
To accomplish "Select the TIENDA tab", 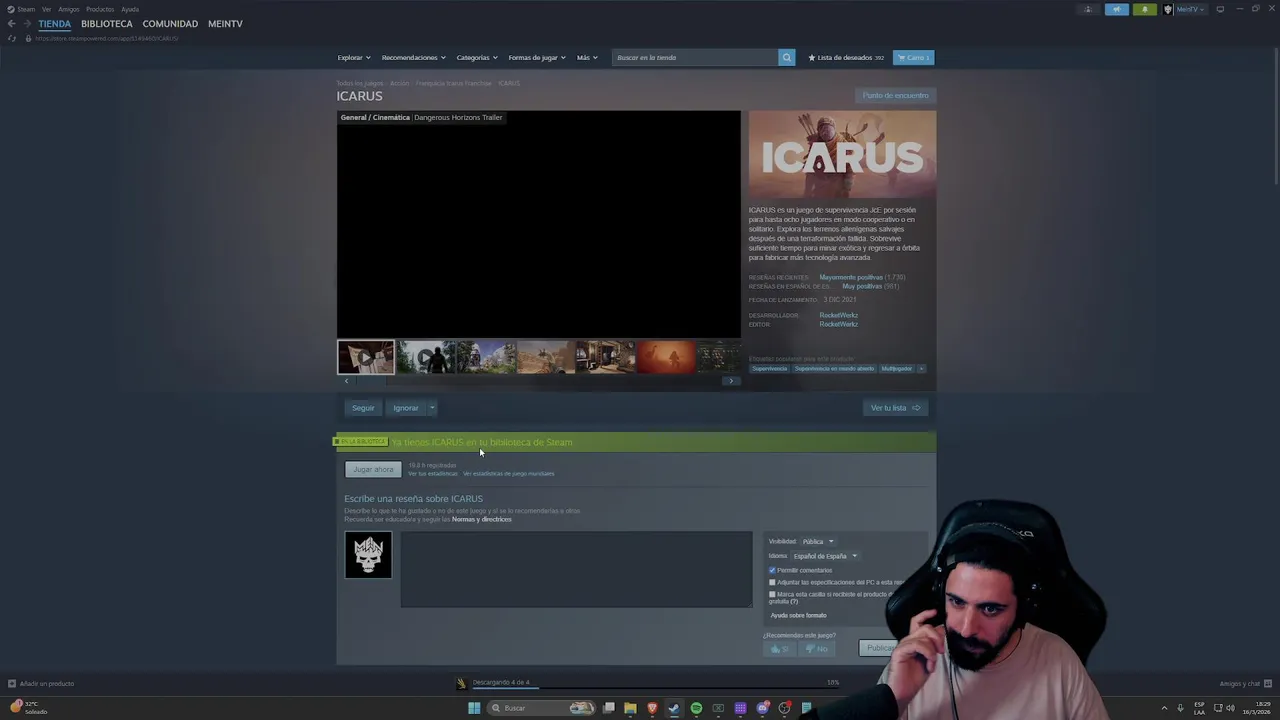I will (x=54, y=24).
